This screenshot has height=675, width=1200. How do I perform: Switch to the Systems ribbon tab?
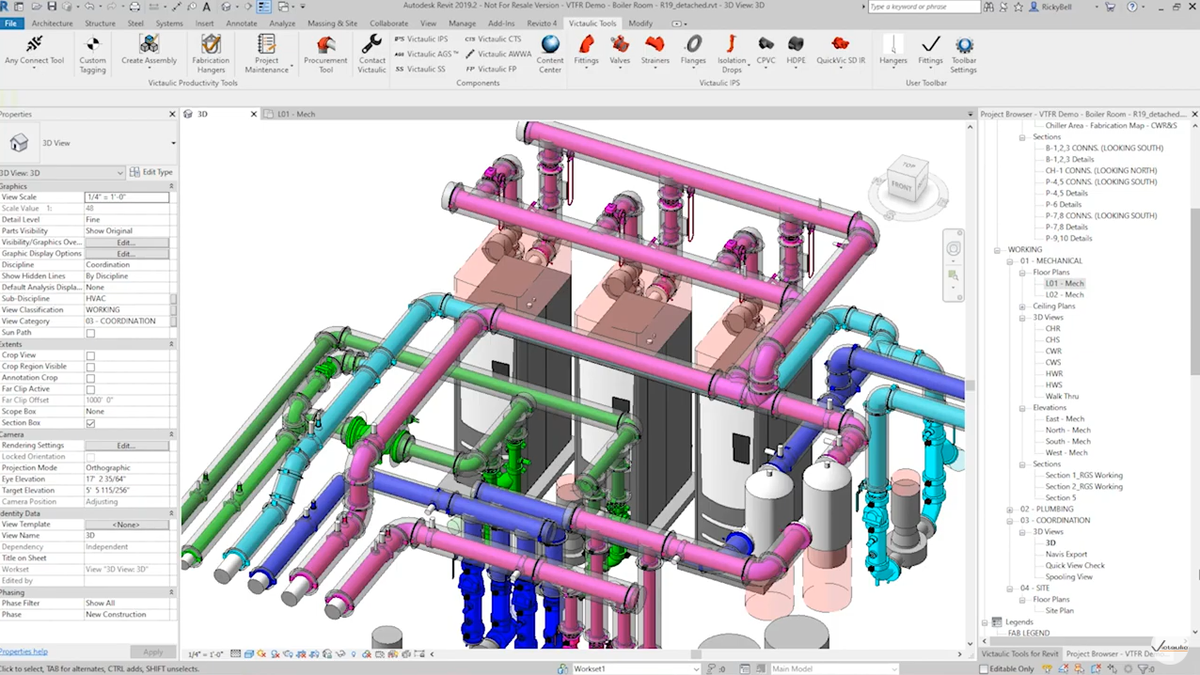[168, 22]
